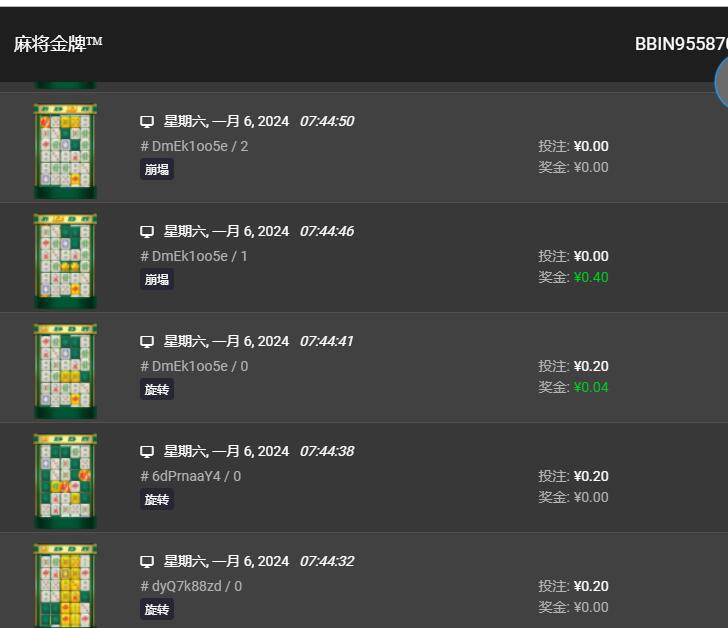Click 崩塌 tag under DmEk1oo5e / 2

(157, 169)
